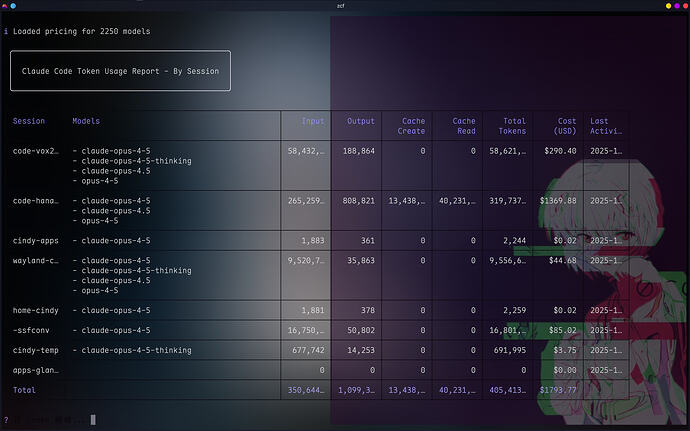This screenshot has width=690, height=431.
Task: Click the 'zcf' window title
Action: (x=341, y=6)
